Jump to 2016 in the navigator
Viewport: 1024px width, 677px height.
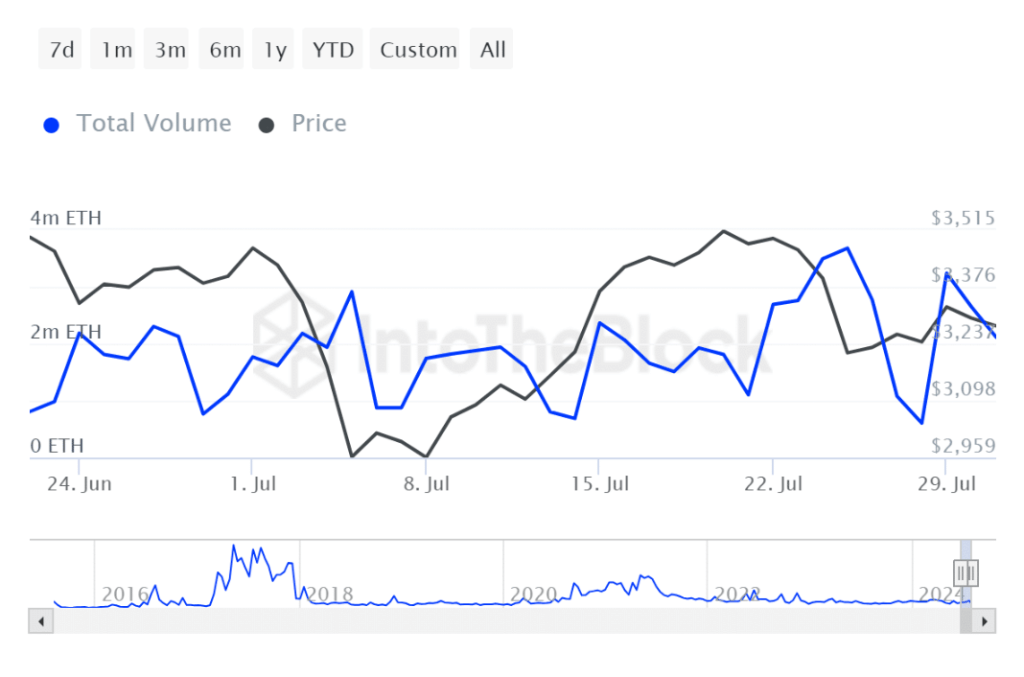124,594
